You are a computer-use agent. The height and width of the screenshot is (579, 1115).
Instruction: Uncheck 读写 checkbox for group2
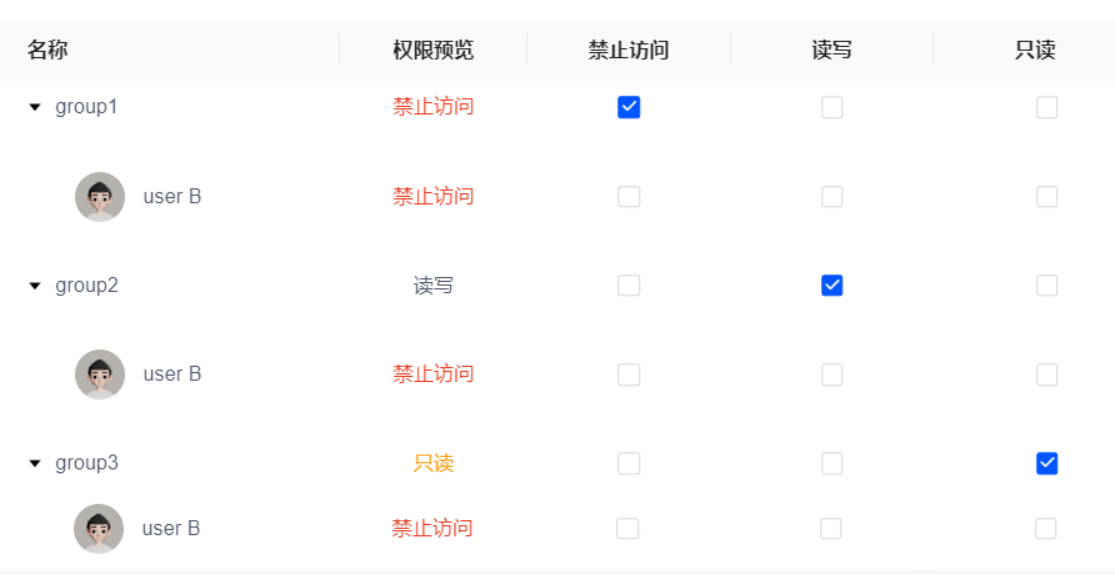point(832,286)
